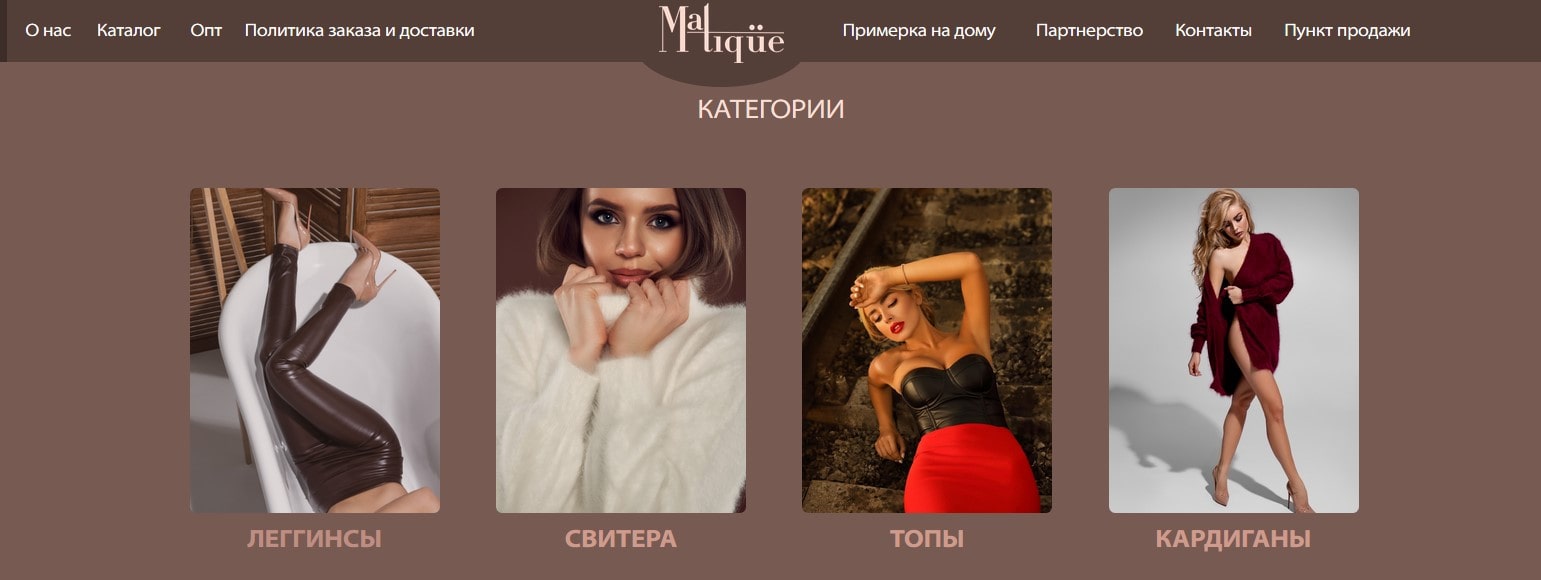
Task: Open the Партнерство page
Action: point(1089,30)
